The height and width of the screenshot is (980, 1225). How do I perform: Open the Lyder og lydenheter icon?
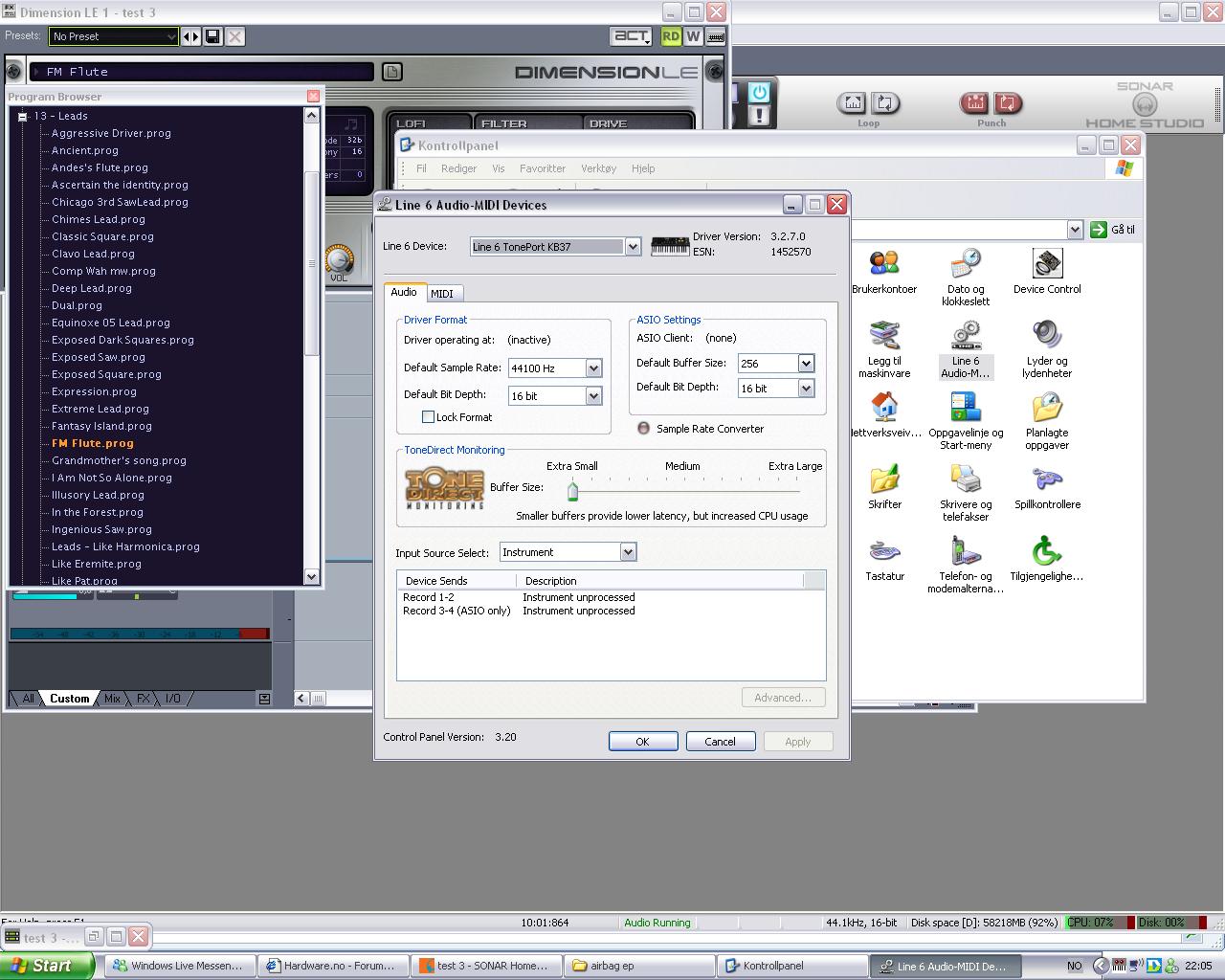(x=1047, y=349)
